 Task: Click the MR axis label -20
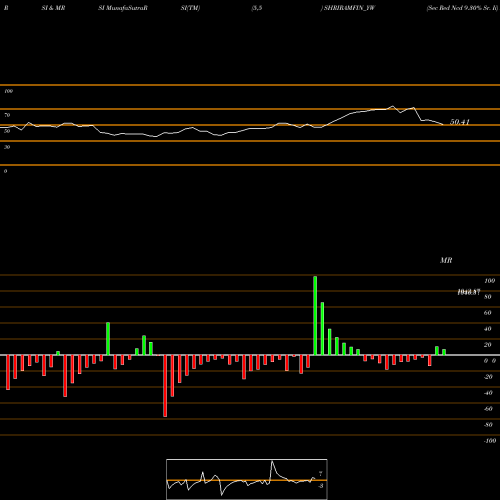tap(488, 377)
